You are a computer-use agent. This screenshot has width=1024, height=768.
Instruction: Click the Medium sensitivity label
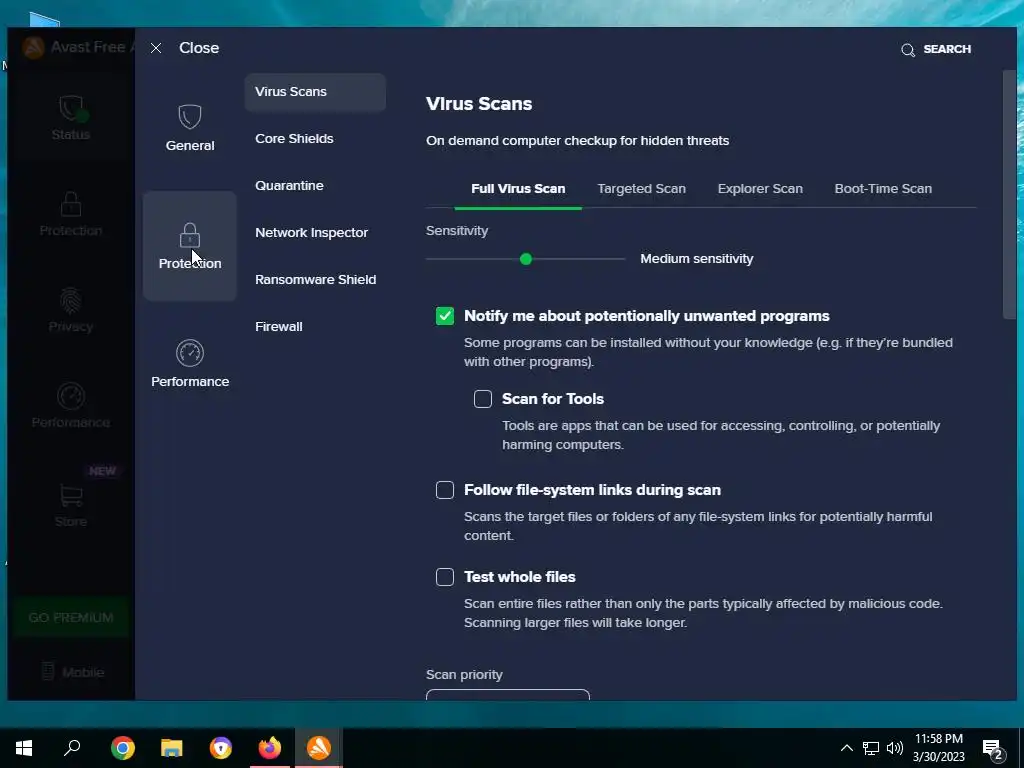point(696,259)
